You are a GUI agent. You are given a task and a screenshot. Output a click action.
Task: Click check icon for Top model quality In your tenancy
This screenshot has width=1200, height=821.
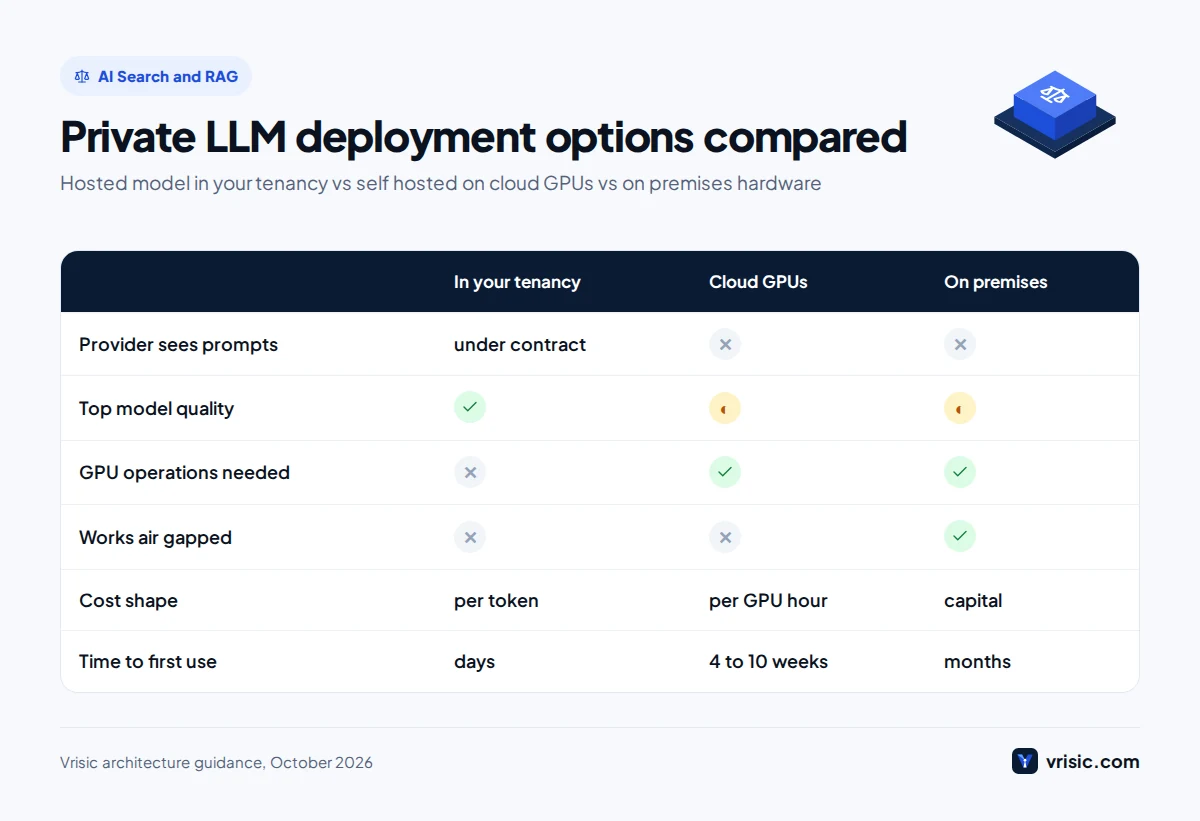click(x=470, y=408)
